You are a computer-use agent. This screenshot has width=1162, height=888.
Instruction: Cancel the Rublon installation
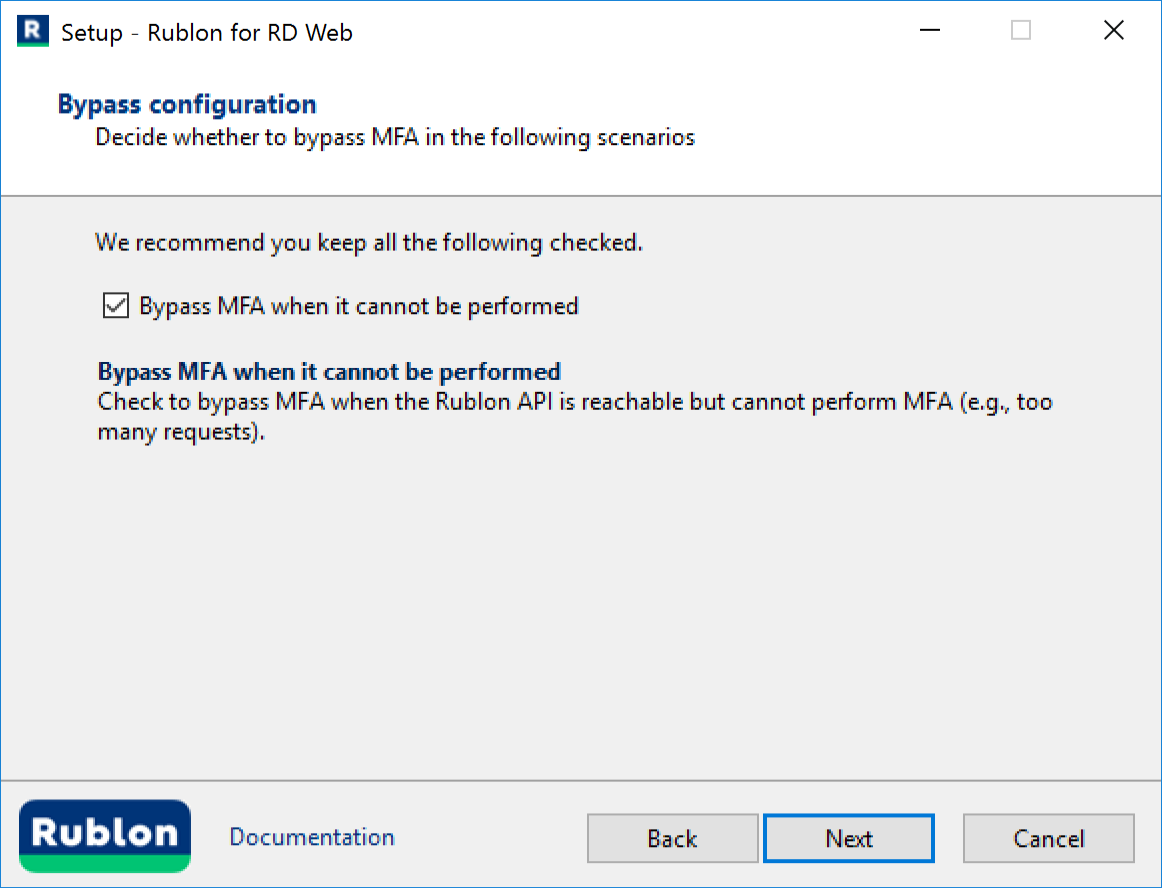point(1048,838)
